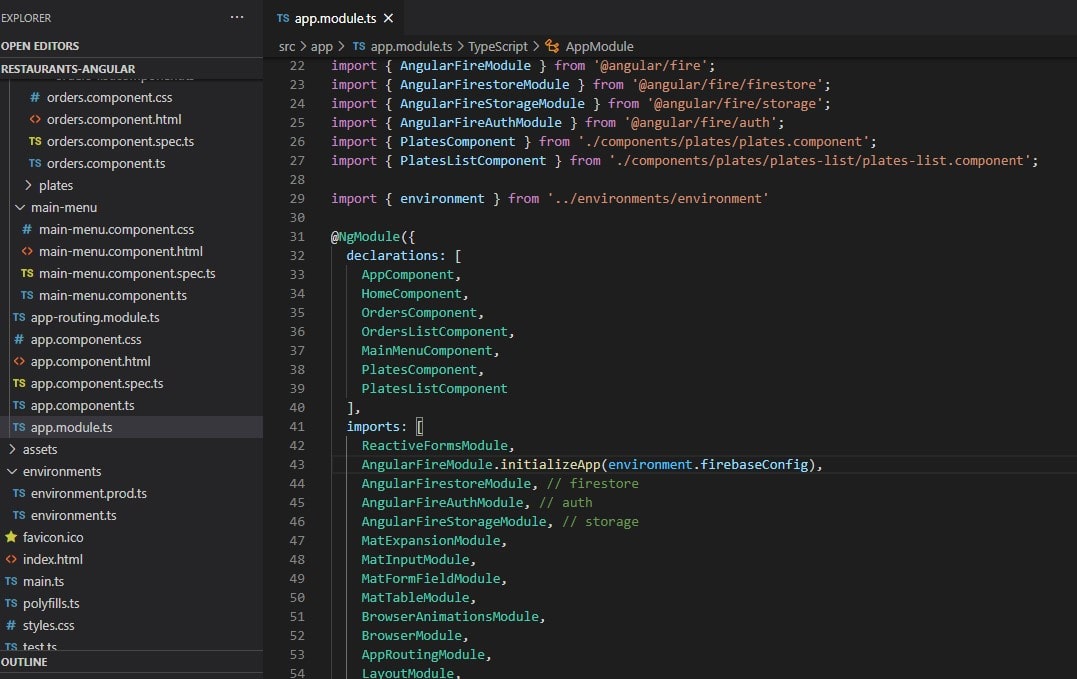Image resolution: width=1077 pixels, height=679 pixels.
Task: Click the favicon.ico star icon
Action: click(x=11, y=537)
